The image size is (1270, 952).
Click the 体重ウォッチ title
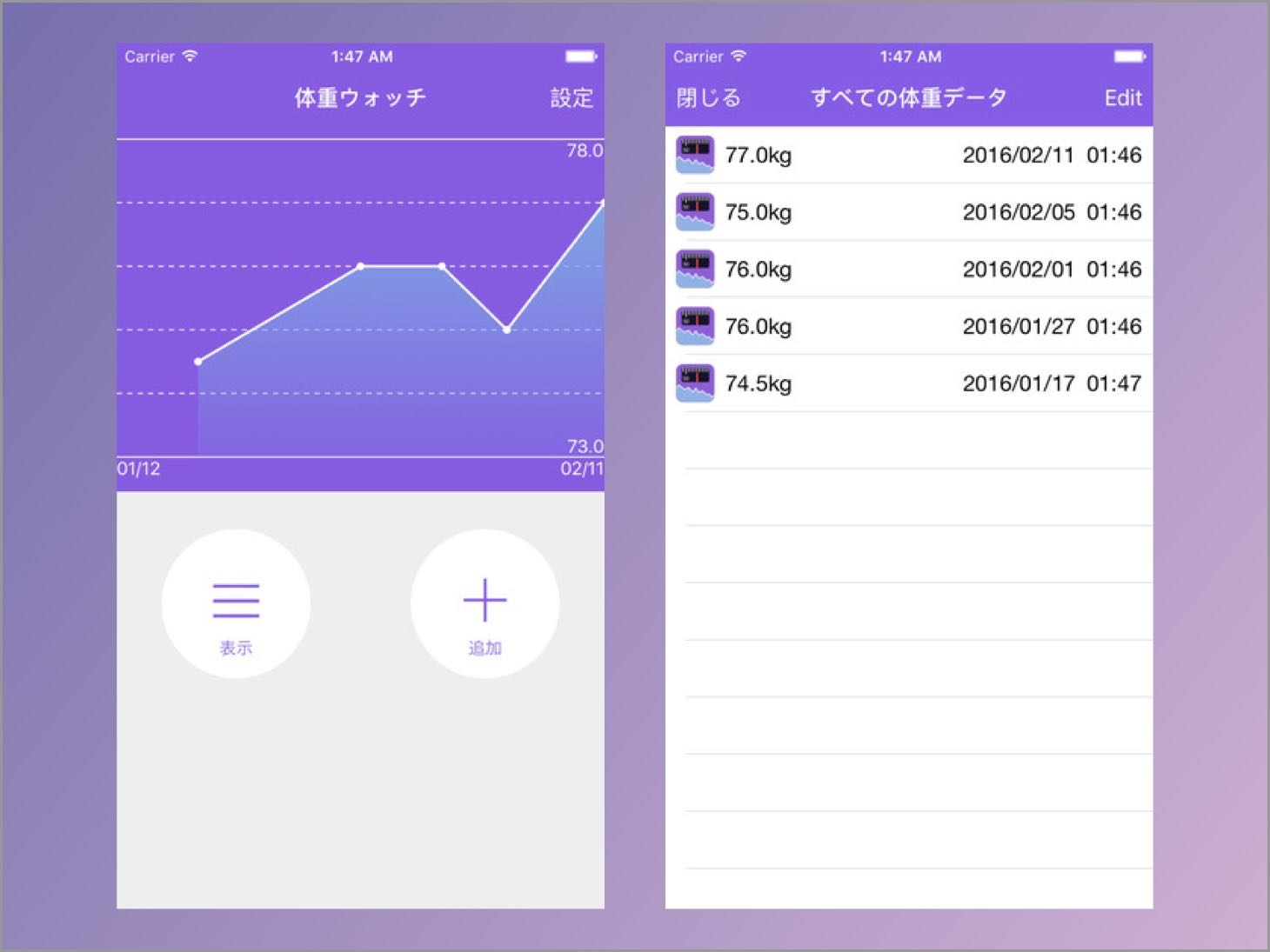coord(360,98)
